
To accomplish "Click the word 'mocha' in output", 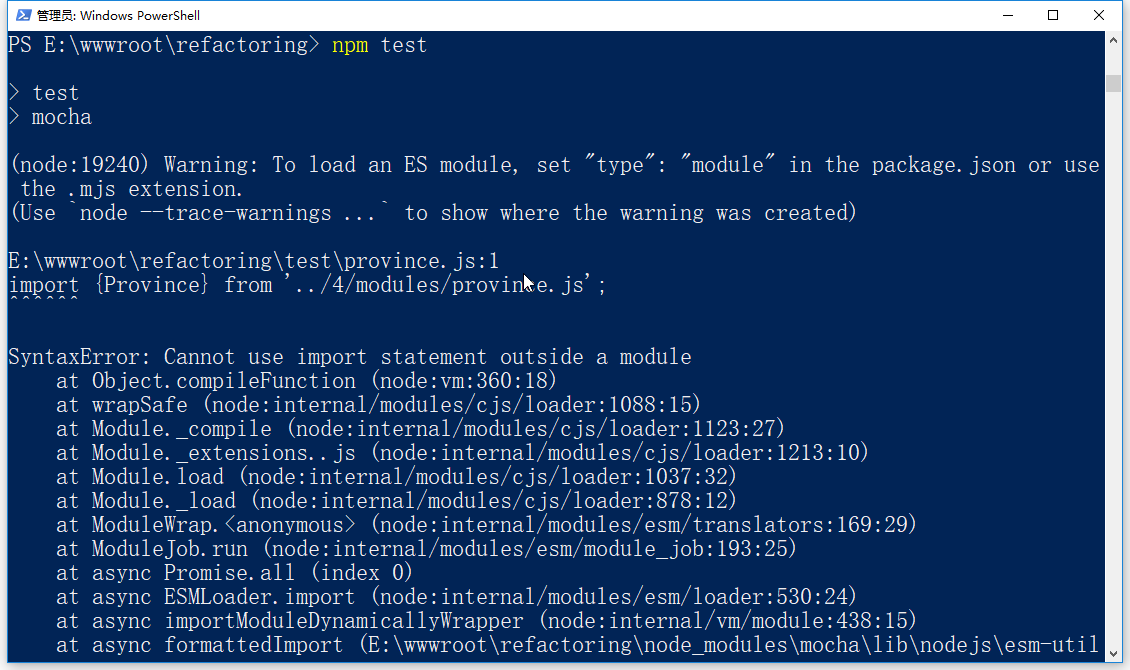I will (x=62, y=117).
